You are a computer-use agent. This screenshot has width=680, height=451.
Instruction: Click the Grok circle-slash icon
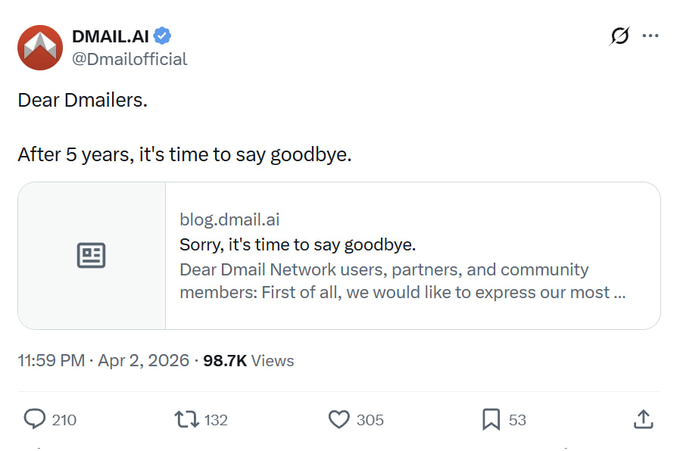pyautogui.click(x=620, y=36)
